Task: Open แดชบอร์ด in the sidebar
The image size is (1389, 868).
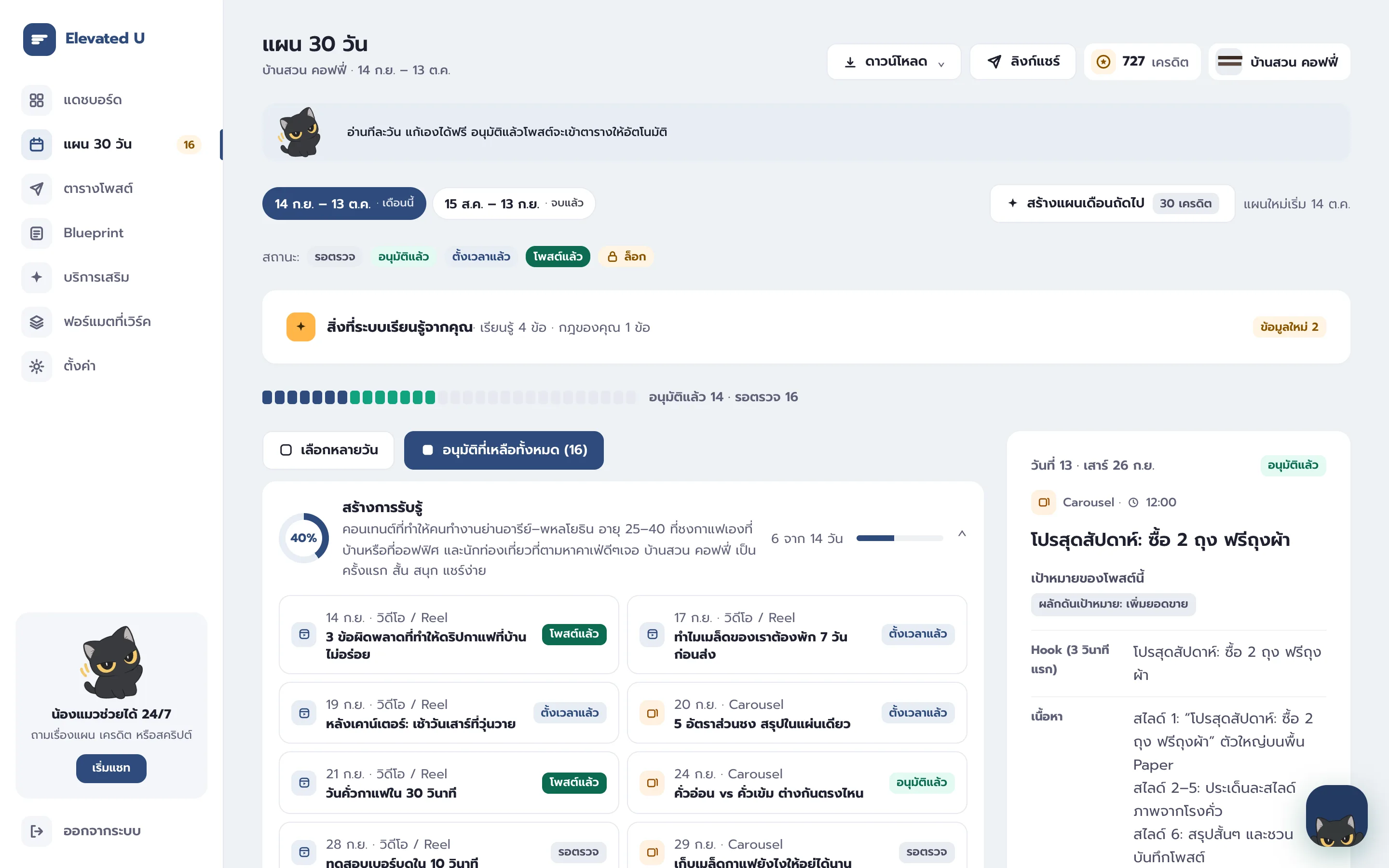Action: tap(111, 100)
